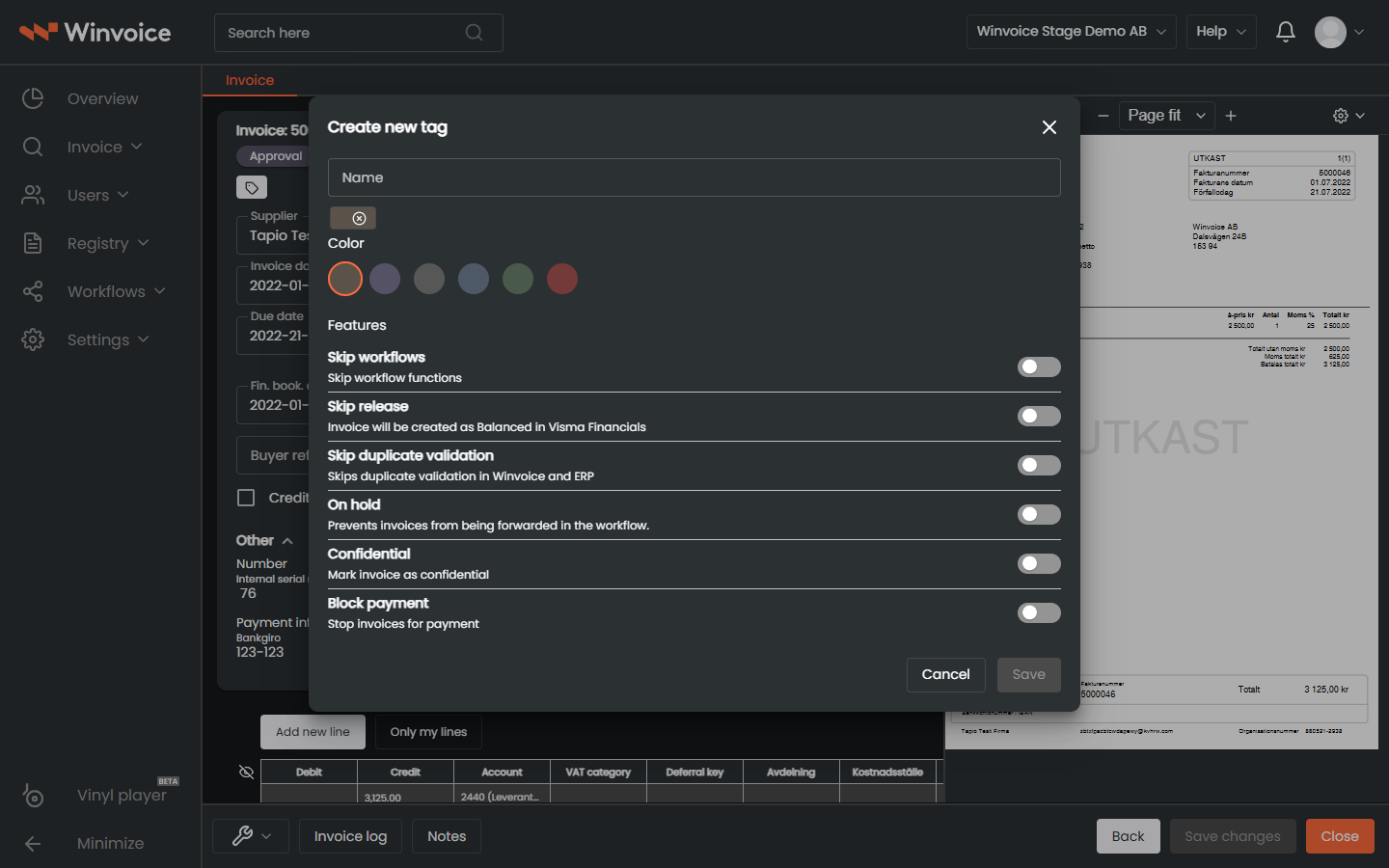Click Only my lines button
Viewport: 1389px width, 868px height.
pos(428,732)
